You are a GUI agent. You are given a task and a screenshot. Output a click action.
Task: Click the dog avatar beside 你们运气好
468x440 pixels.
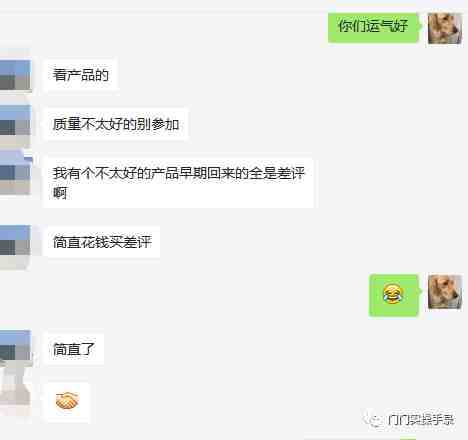point(445,28)
